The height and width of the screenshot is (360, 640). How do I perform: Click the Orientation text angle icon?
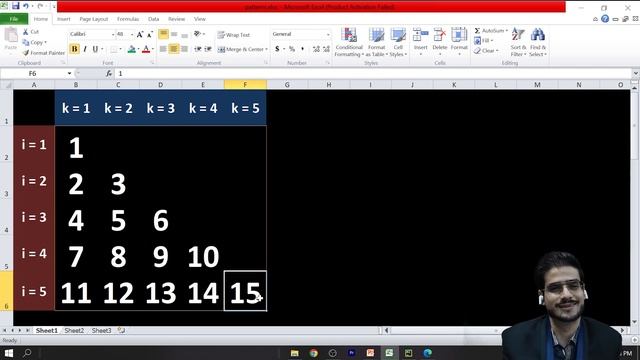[x=198, y=34]
